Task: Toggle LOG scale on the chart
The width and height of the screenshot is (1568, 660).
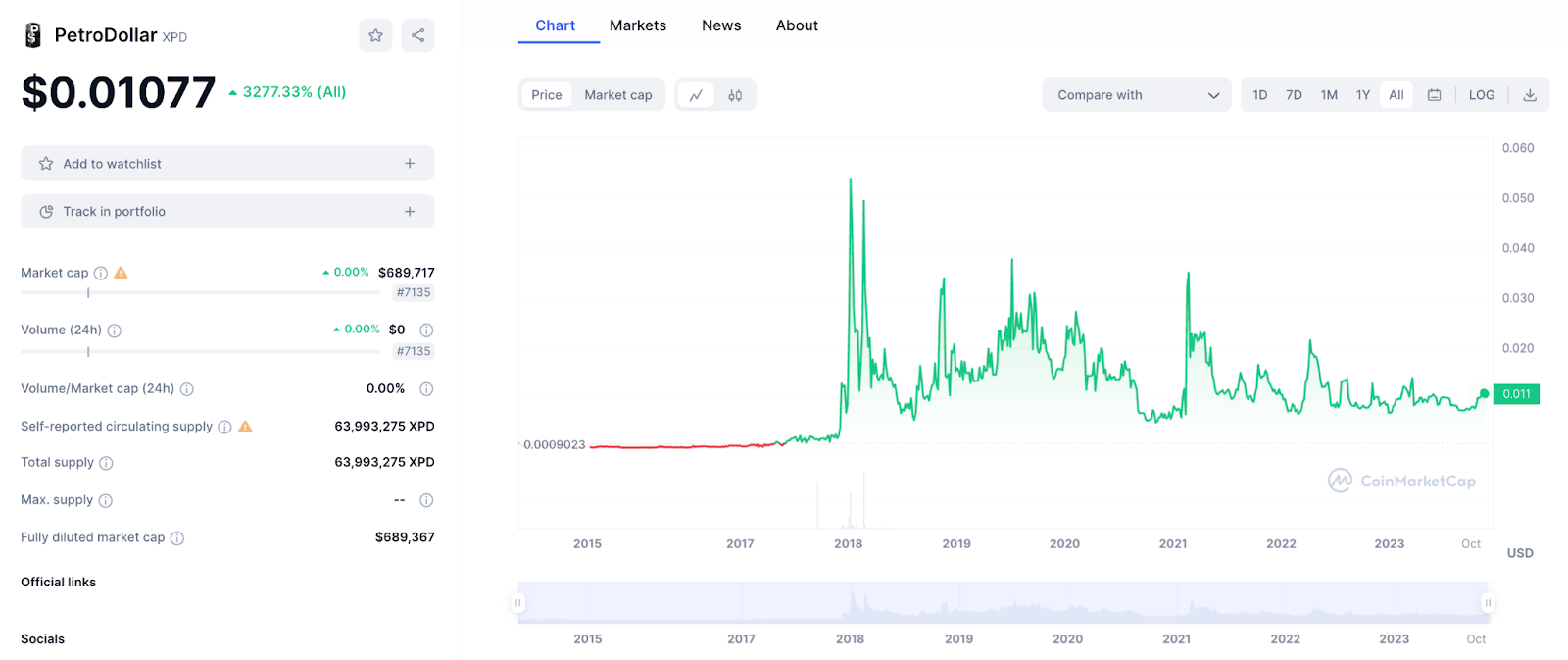Action: click(1482, 95)
